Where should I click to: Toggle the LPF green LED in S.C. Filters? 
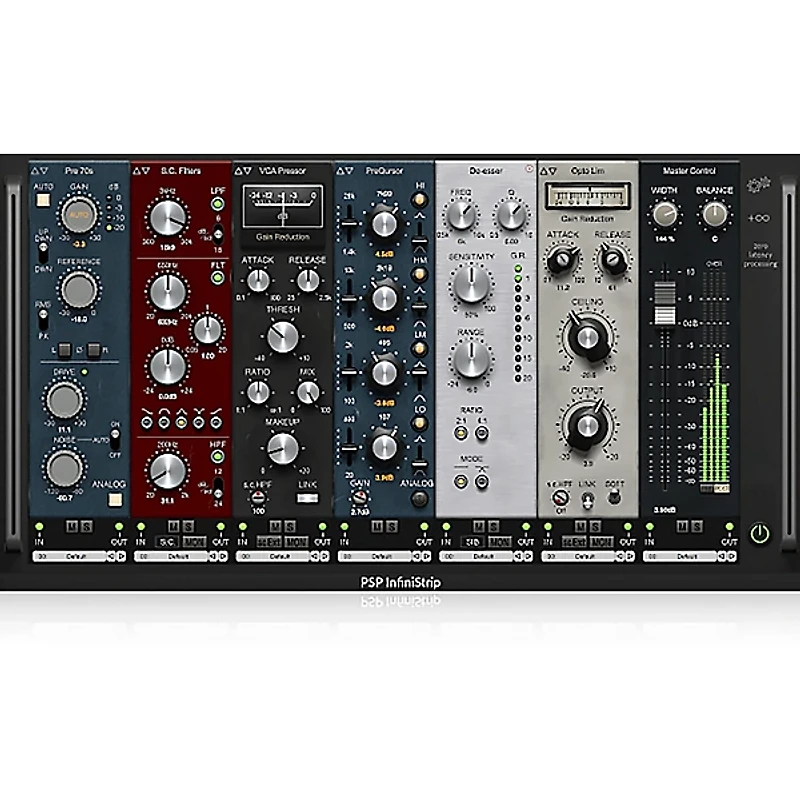point(218,205)
